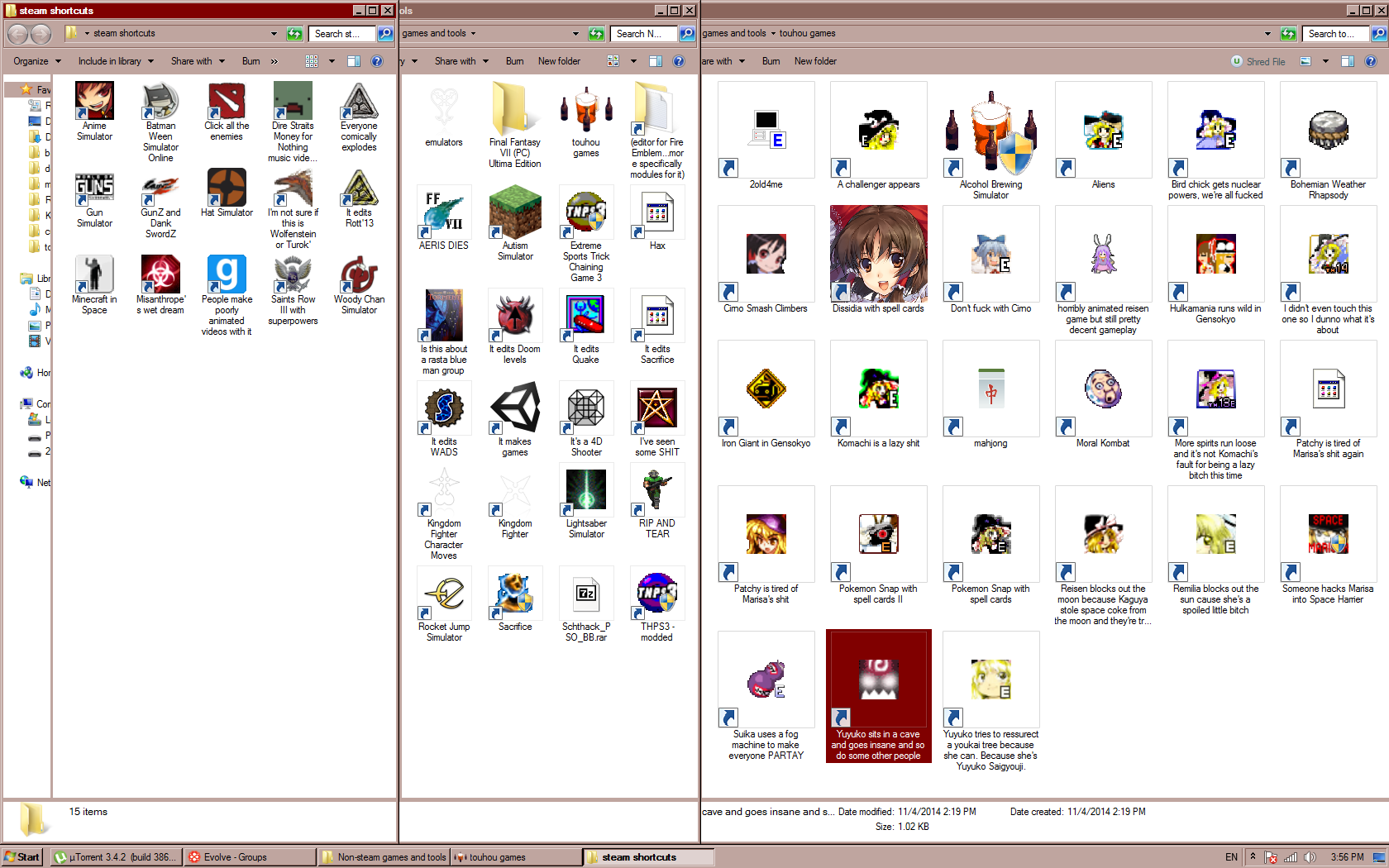Select the Minecraft in Space shortcut
This screenshot has width=1389, height=868.
click(94, 285)
